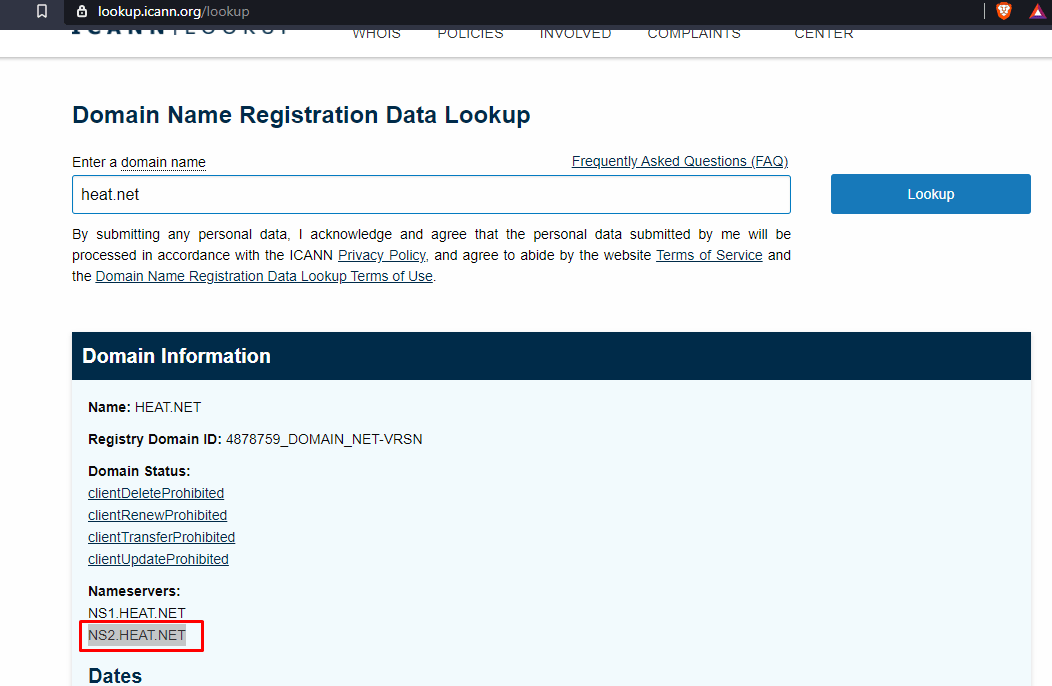
Task: Open Domain Name Registration Data Lookup Terms of Use
Action: click(264, 276)
